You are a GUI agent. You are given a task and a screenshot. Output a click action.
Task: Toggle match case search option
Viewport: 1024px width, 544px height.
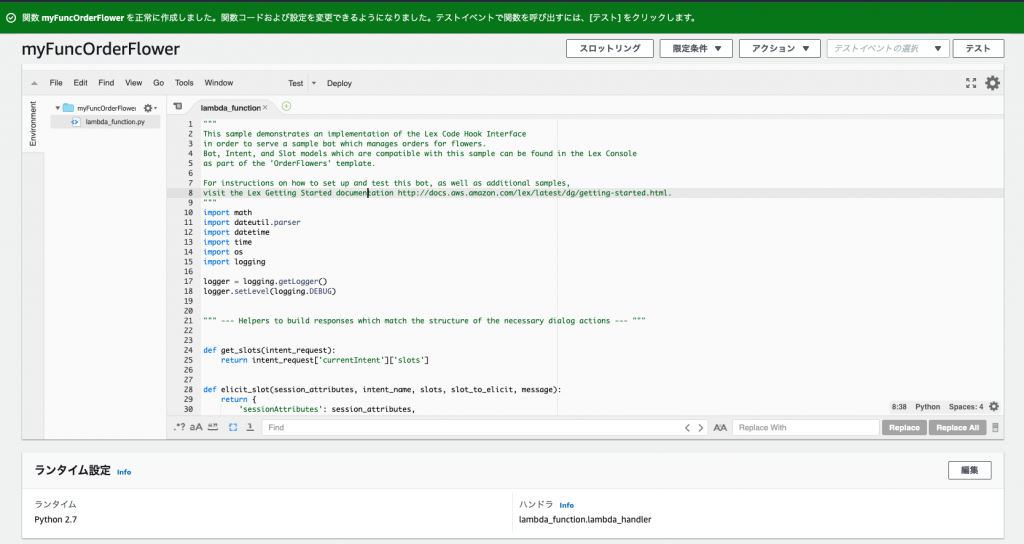(196, 427)
